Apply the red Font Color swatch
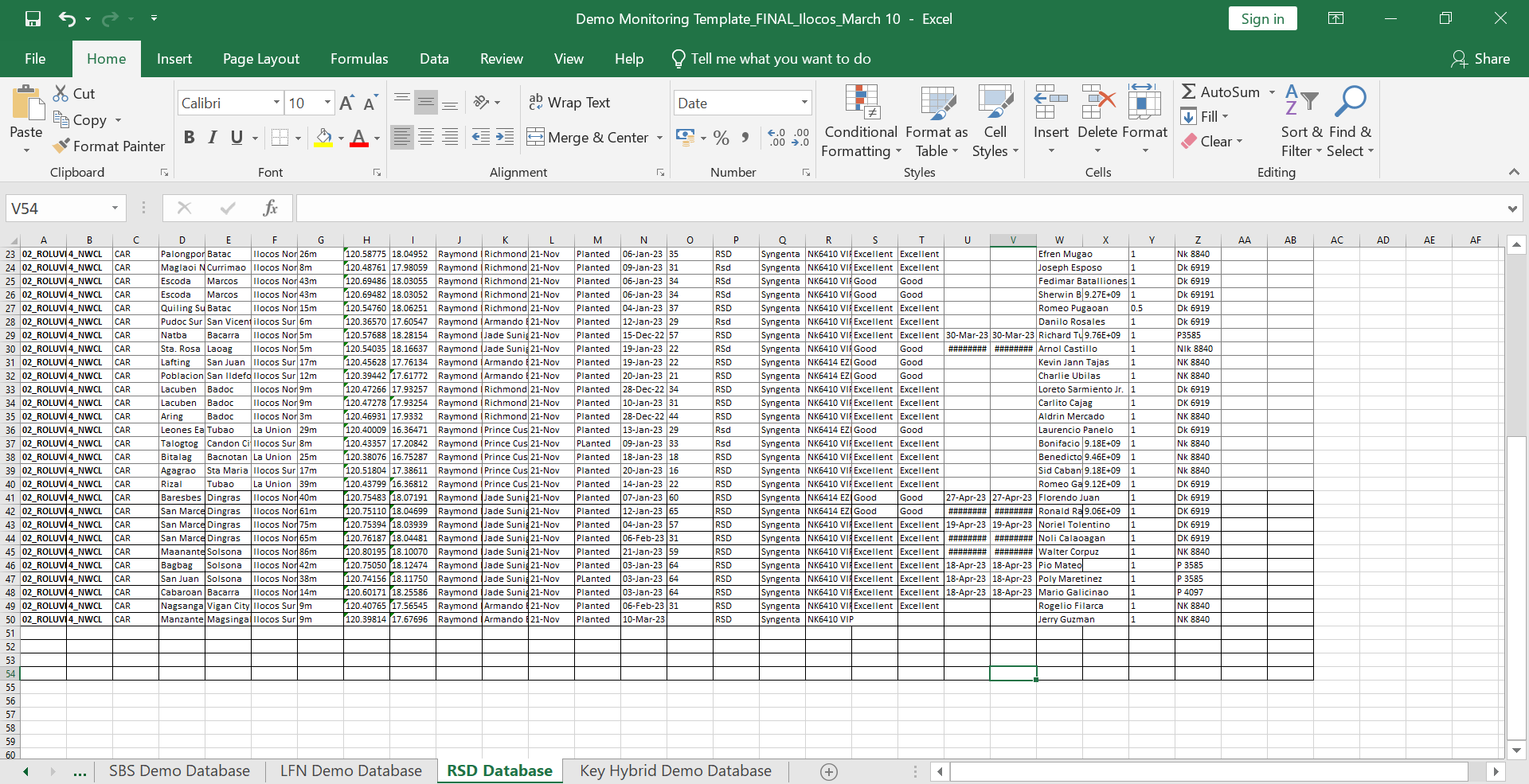Image resolution: width=1529 pixels, height=784 pixels. point(359,138)
